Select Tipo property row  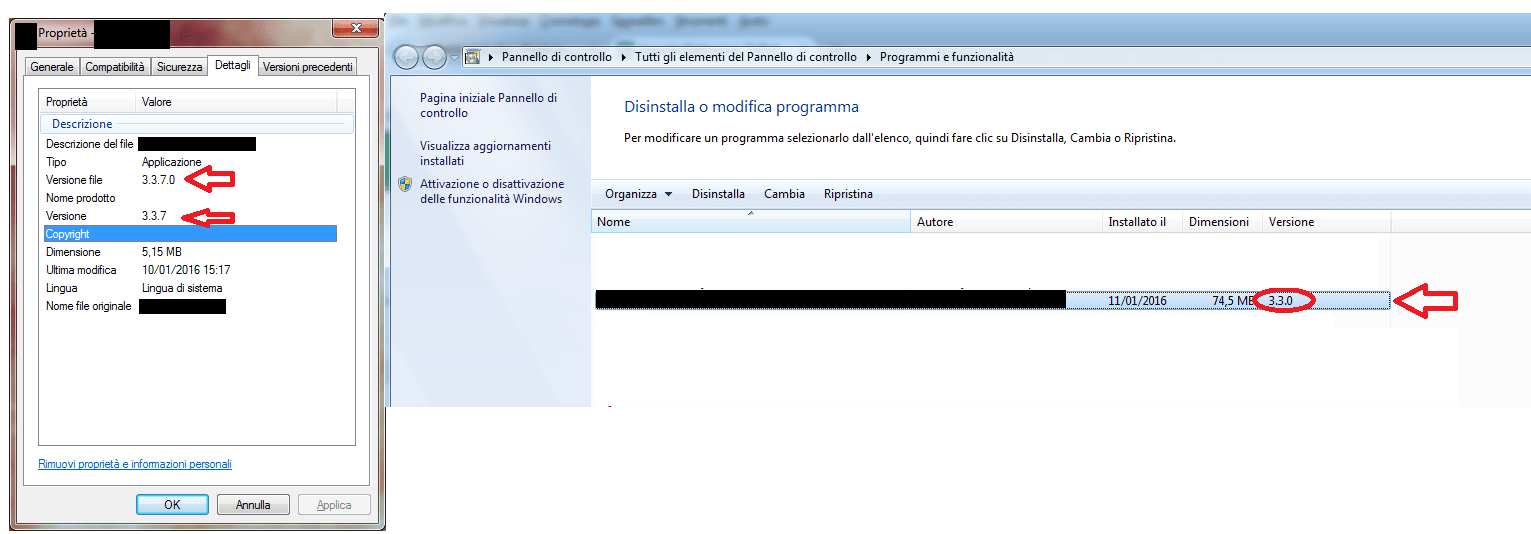tap(190, 162)
